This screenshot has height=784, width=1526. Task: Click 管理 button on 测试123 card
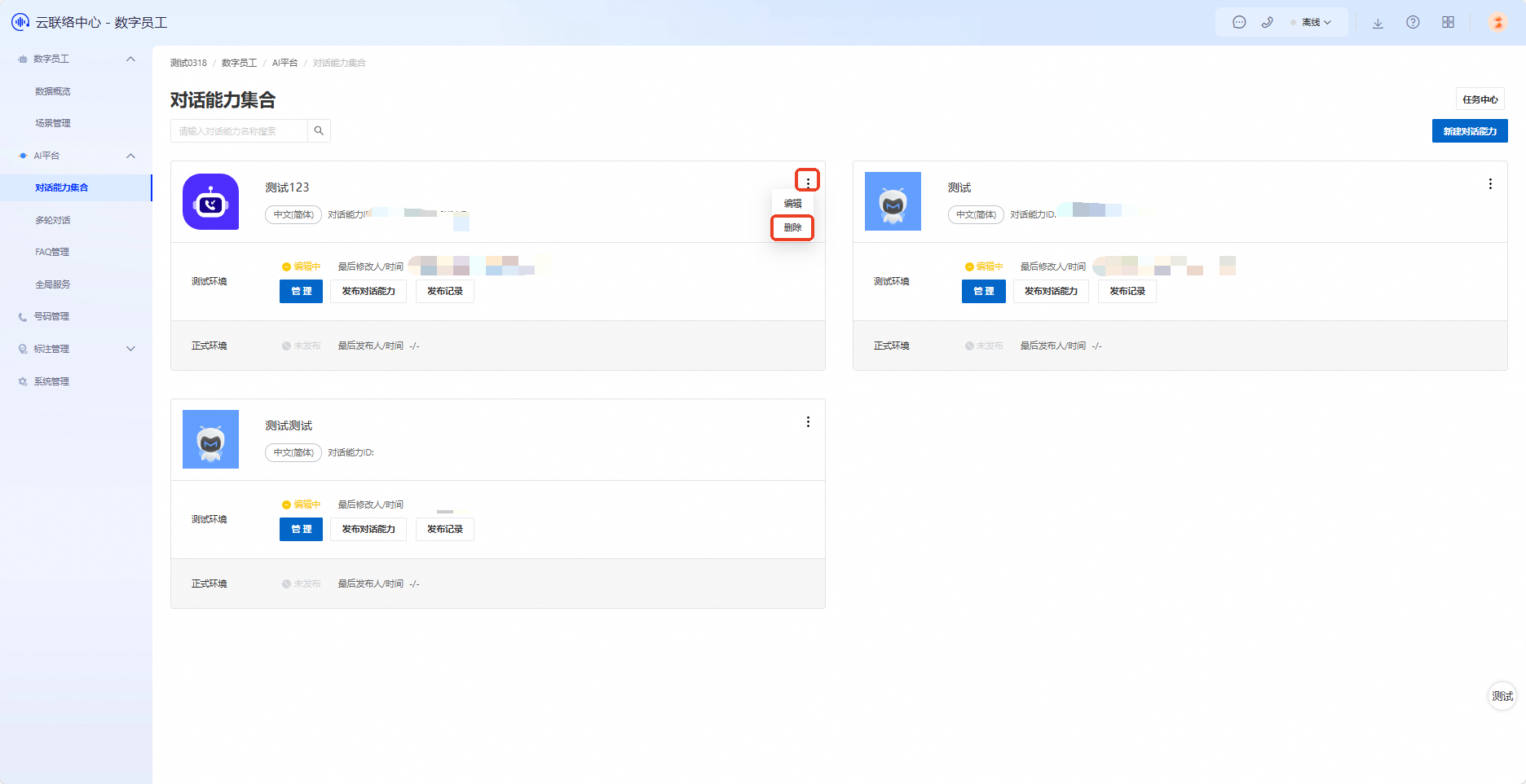coord(301,291)
